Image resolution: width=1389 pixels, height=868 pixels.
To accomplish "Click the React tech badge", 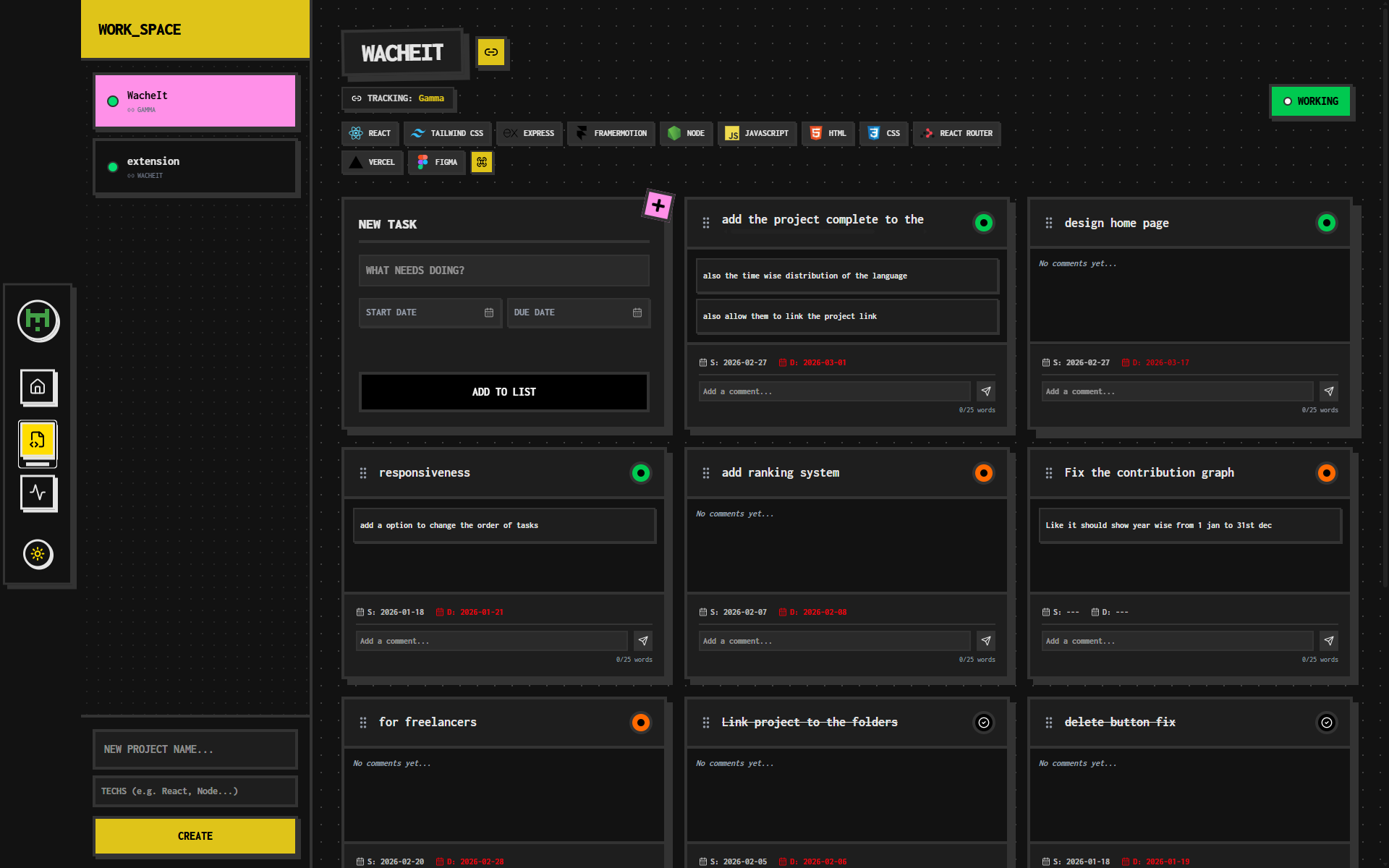I will (370, 133).
